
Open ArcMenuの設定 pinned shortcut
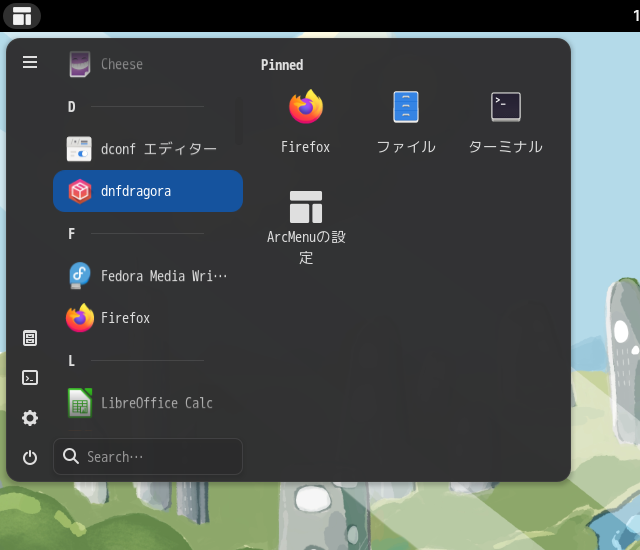(306, 228)
